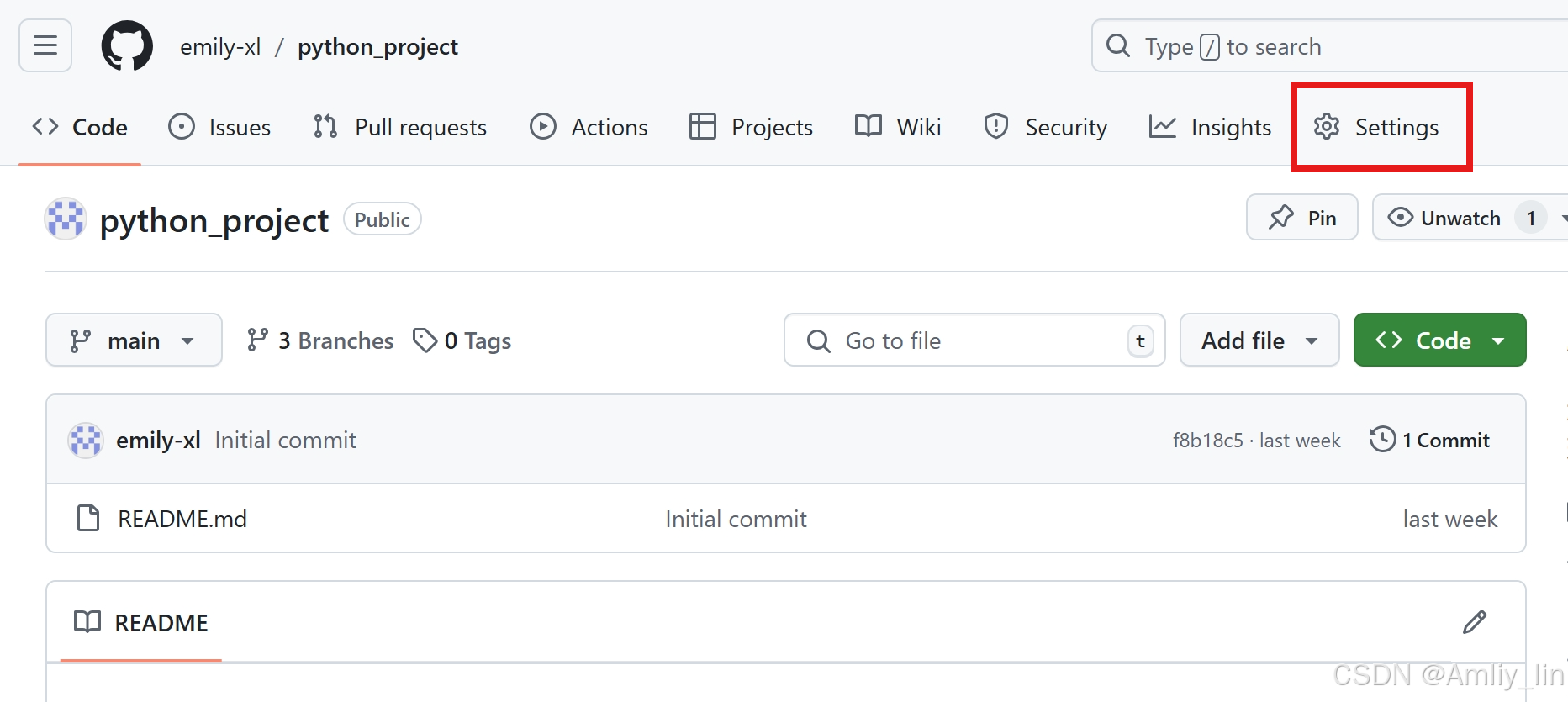Viewport: 1568px width, 702px height.
Task: Click the search magnifier icon at top
Action: click(1117, 45)
